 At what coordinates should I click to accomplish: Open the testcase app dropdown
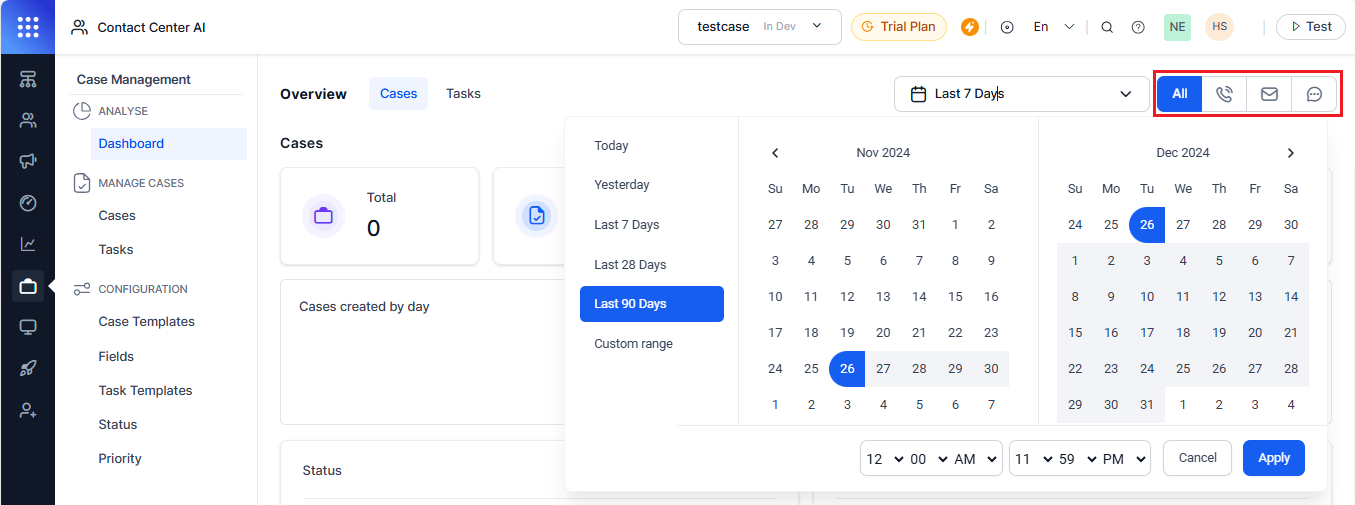[x=759, y=27]
